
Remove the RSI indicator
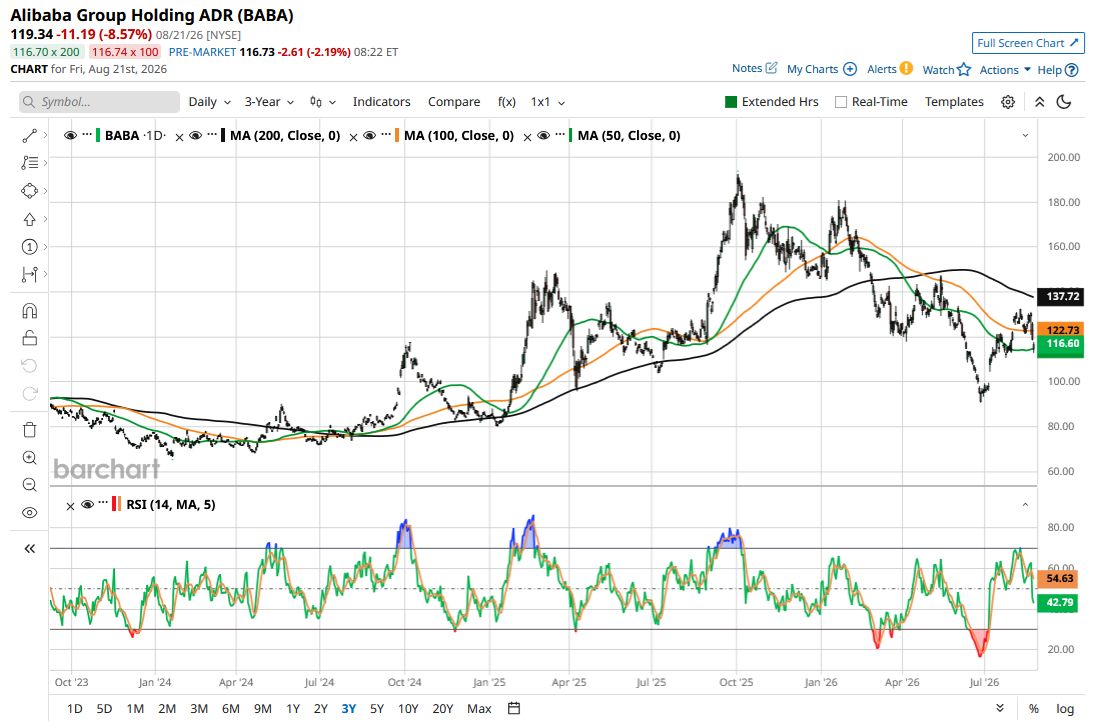(x=70, y=505)
